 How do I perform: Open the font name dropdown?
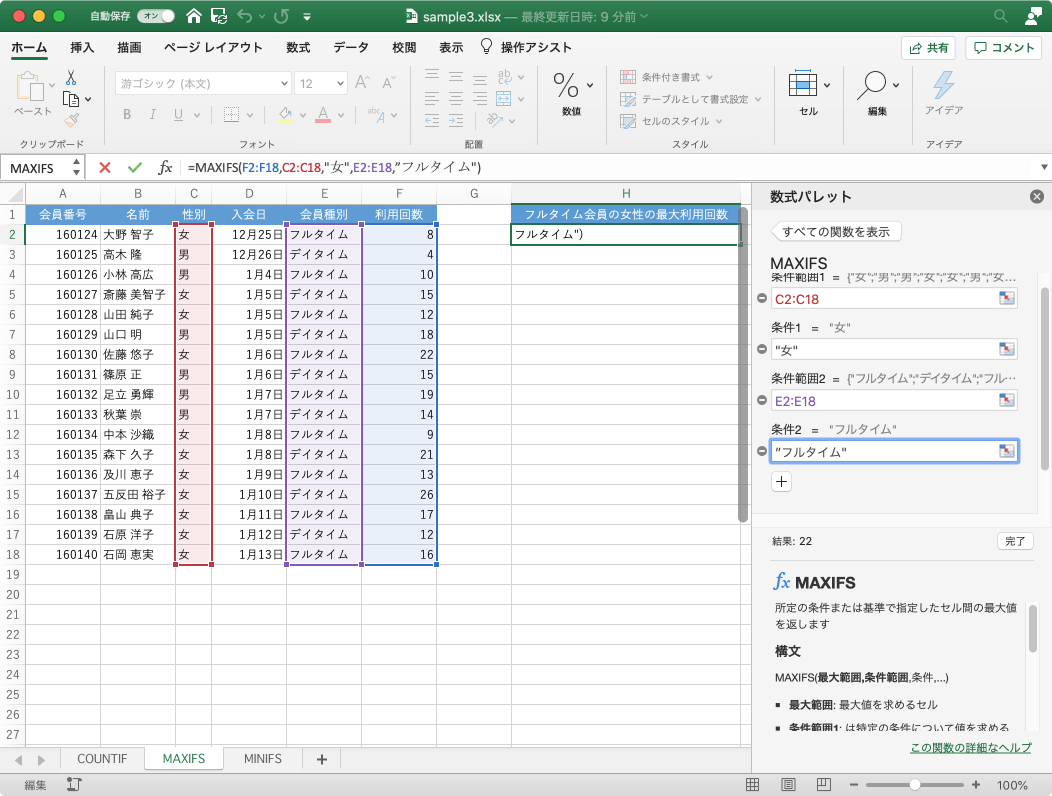(x=284, y=83)
